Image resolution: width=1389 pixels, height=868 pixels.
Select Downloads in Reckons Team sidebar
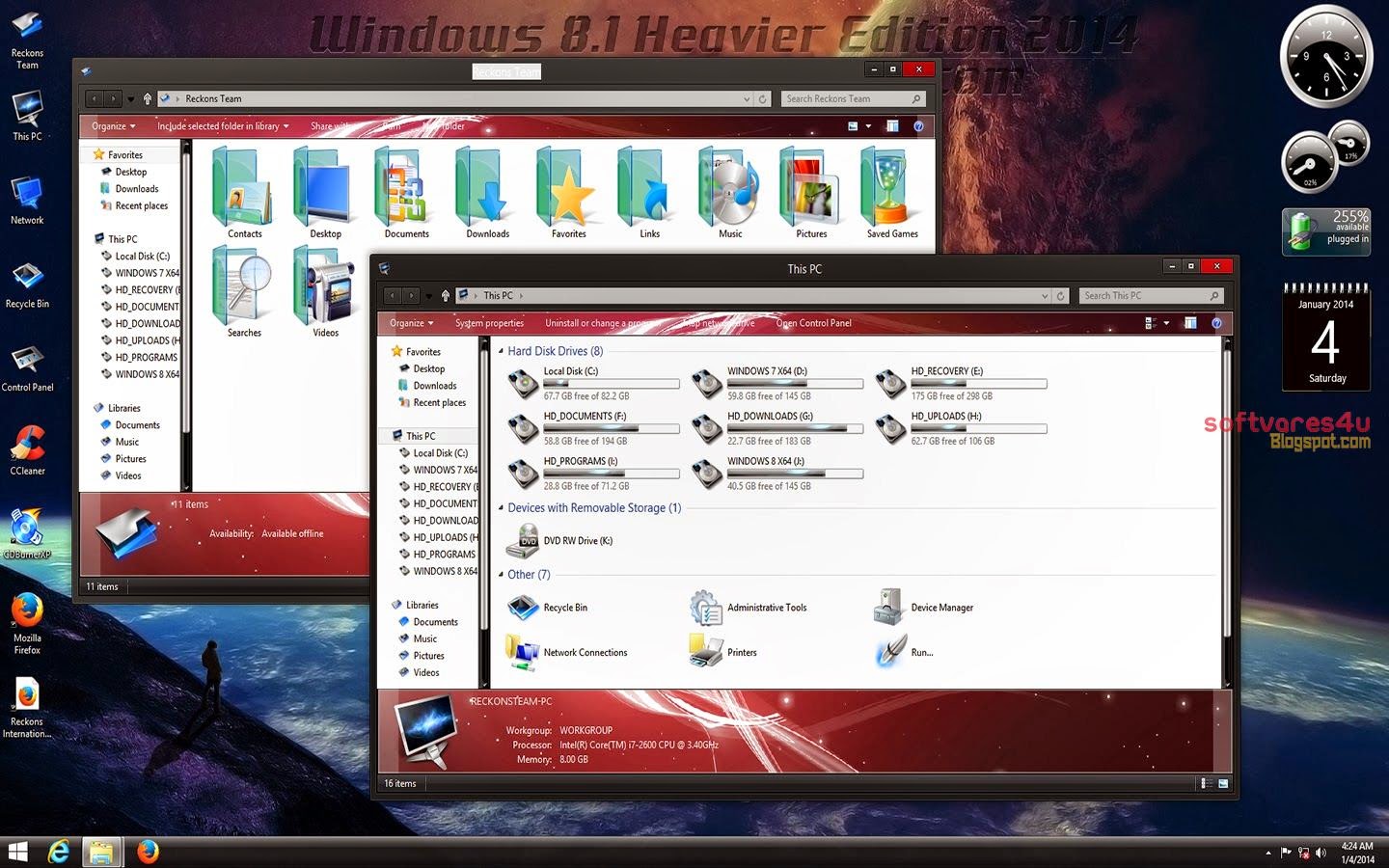click(x=129, y=189)
